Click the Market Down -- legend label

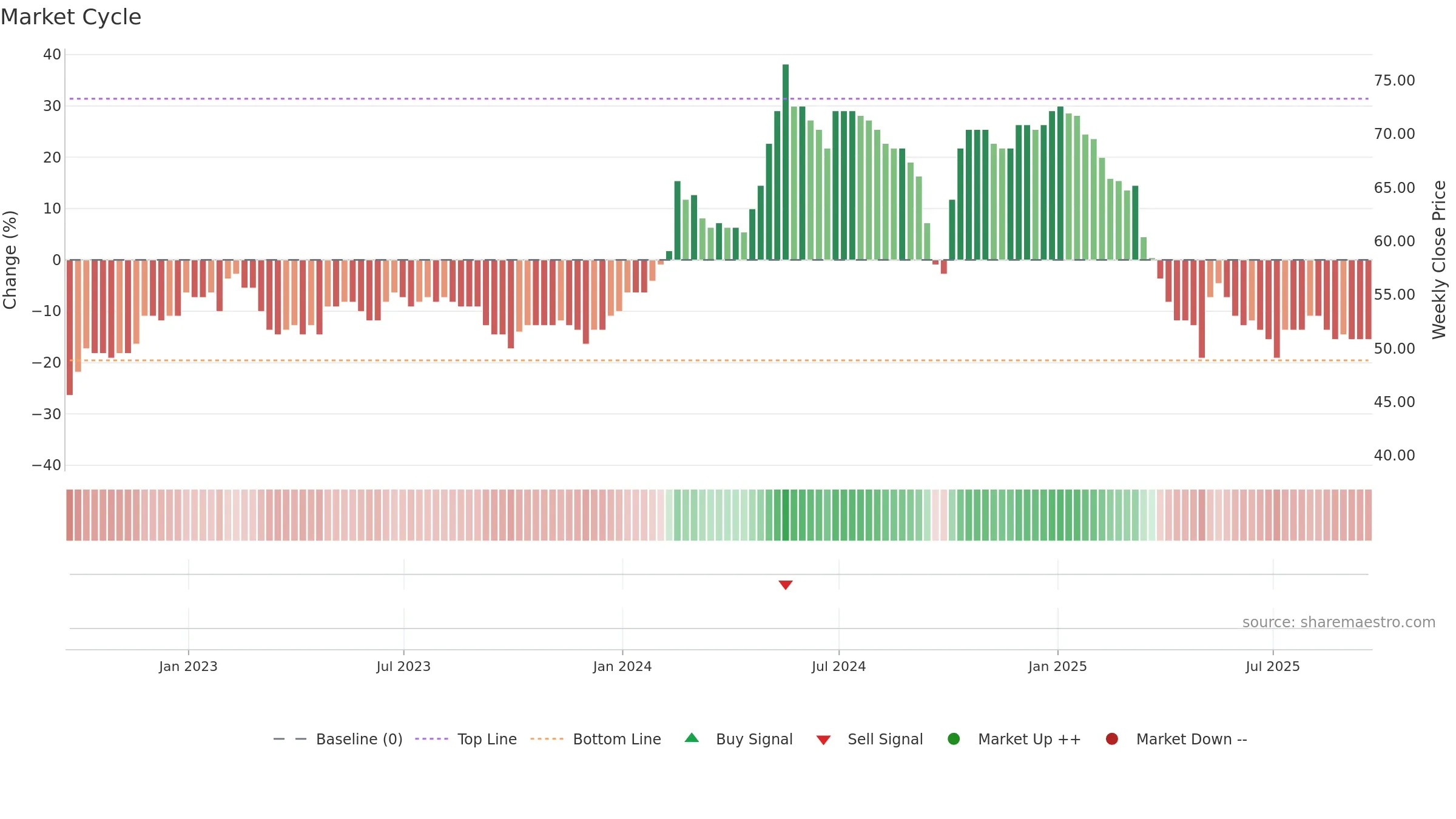[x=1191, y=739]
